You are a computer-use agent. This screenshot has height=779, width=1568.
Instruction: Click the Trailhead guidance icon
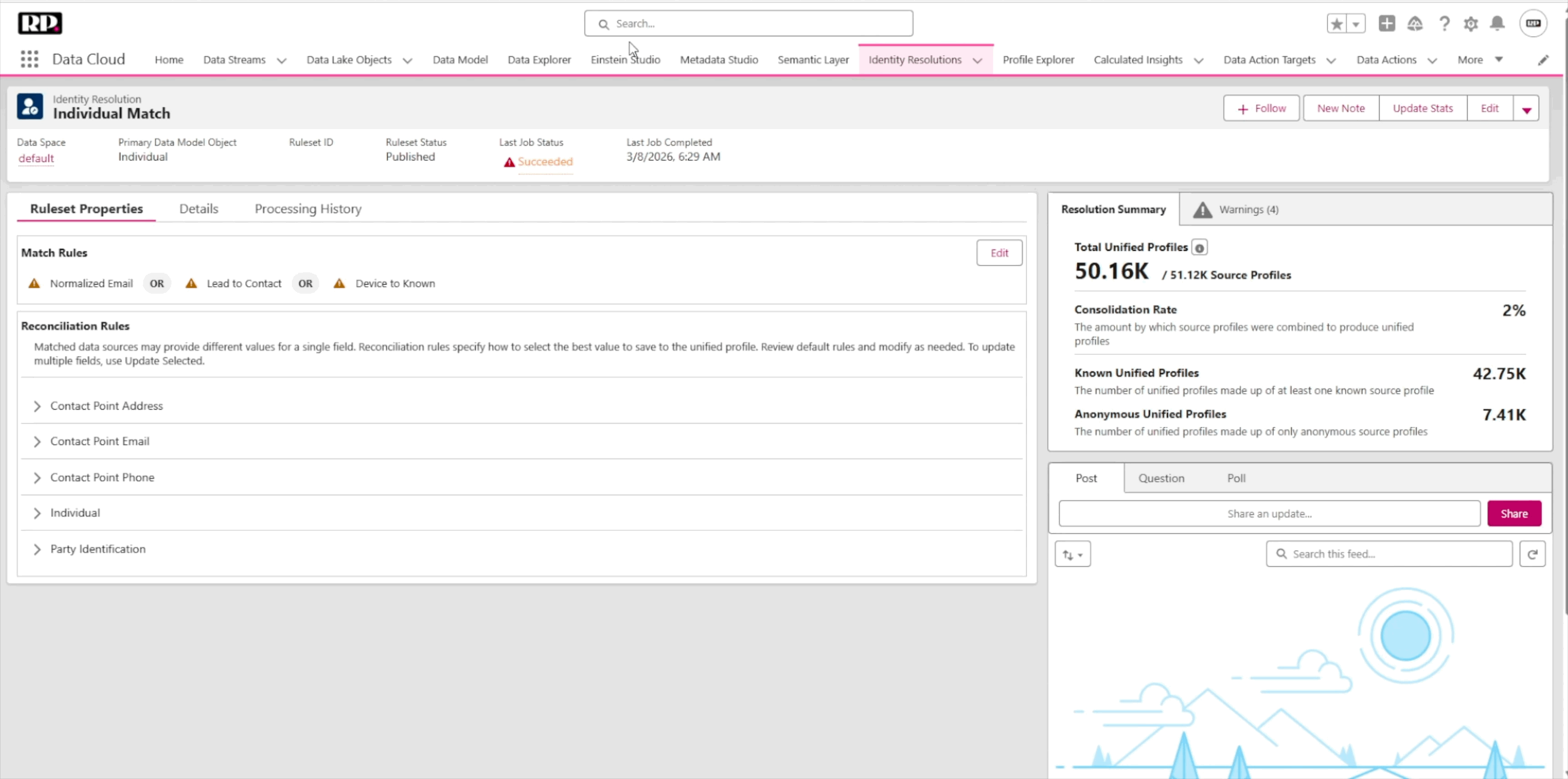click(x=1415, y=24)
